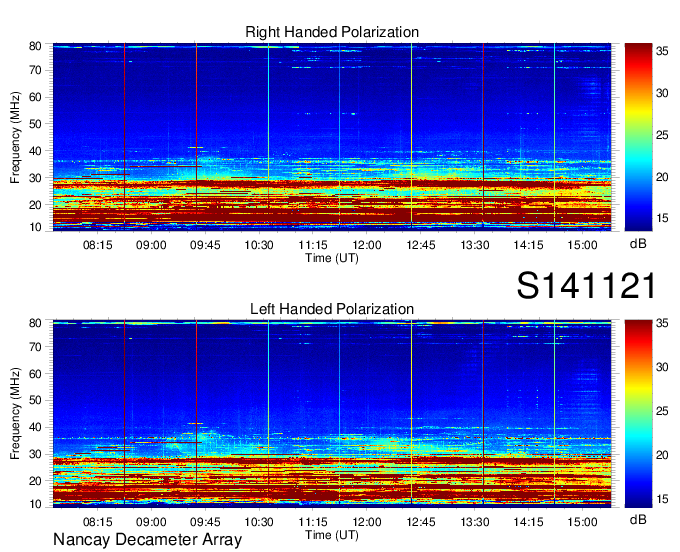Click the lower plot 'Frequency (MHz)' axis label
Screen dimensions: 680x552
point(15,414)
